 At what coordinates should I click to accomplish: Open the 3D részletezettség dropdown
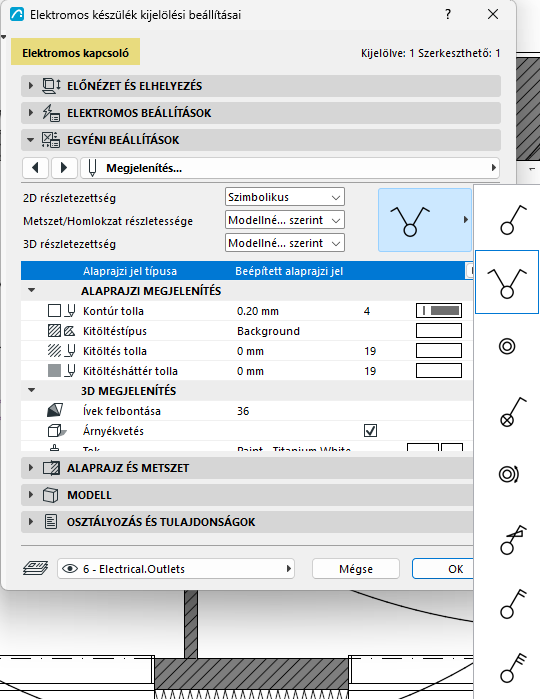285,243
